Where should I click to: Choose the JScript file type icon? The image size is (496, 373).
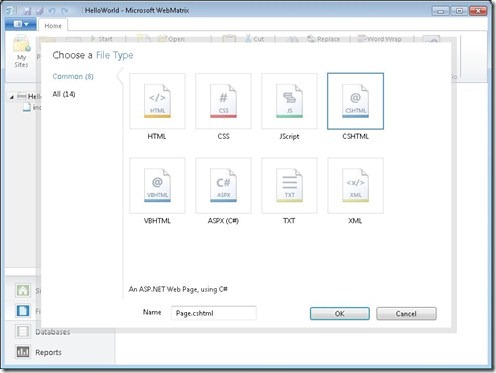click(x=289, y=101)
